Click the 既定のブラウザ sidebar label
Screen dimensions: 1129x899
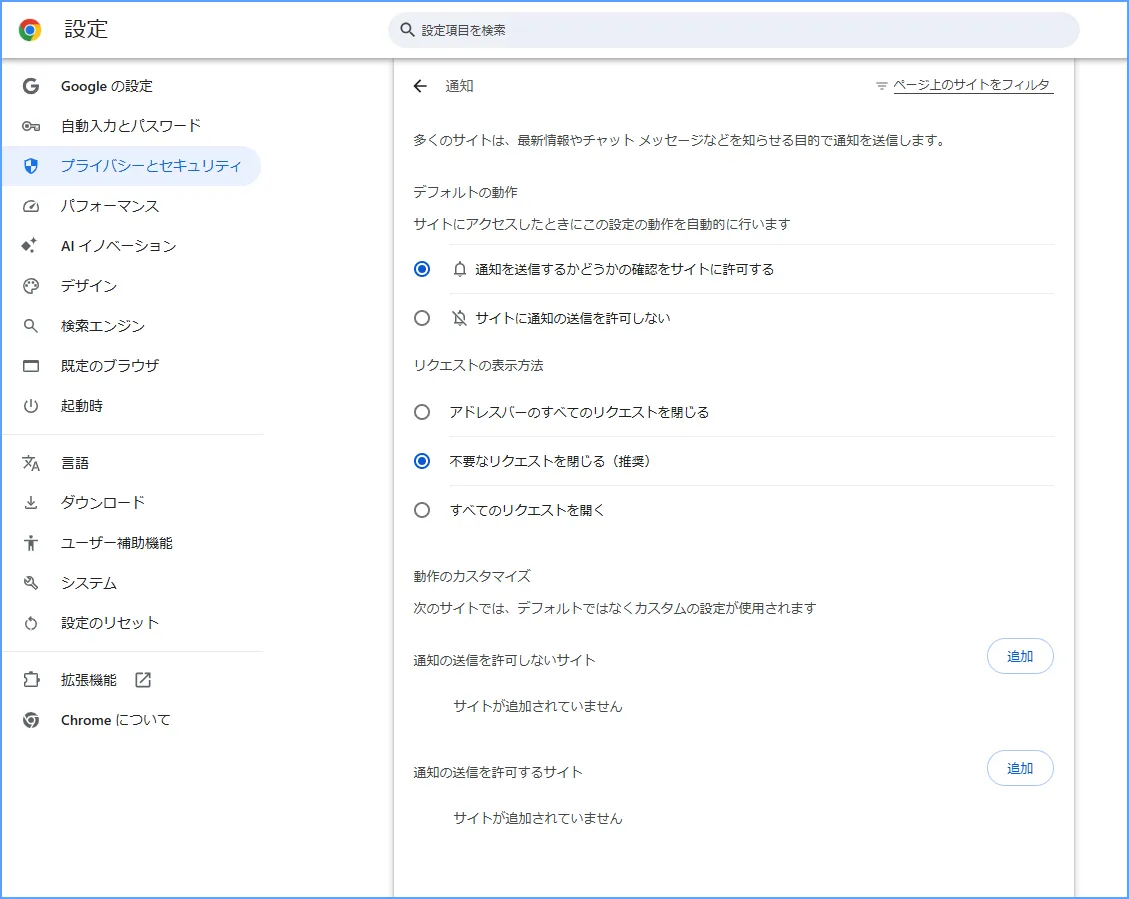(109, 366)
